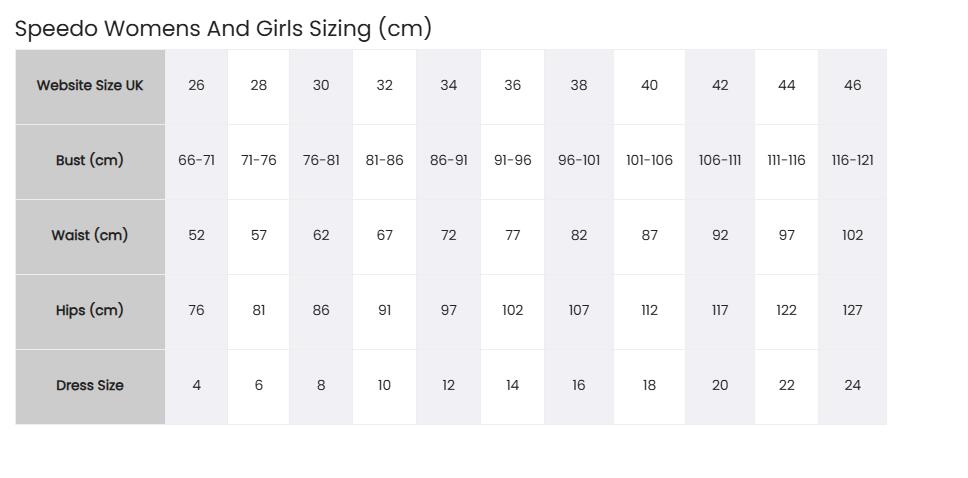Select website size 26 cell

tap(196, 86)
